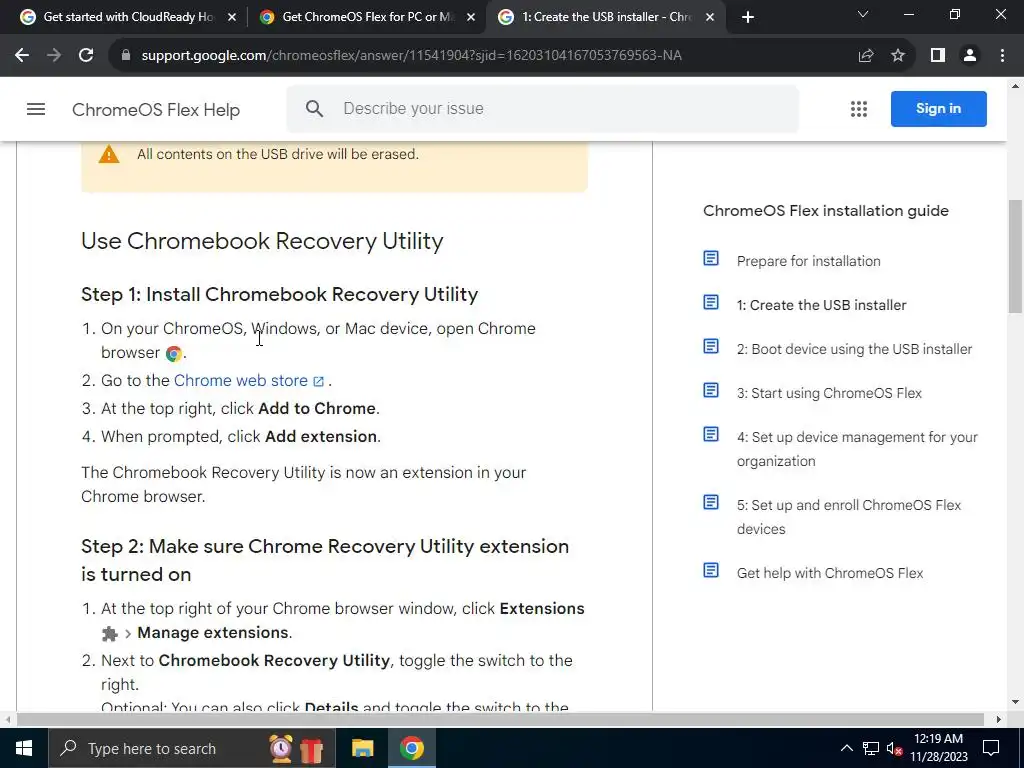This screenshot has height=768, width=1024.
Task: Click the search magnifier icon
Action: click(x=314, y=108)
